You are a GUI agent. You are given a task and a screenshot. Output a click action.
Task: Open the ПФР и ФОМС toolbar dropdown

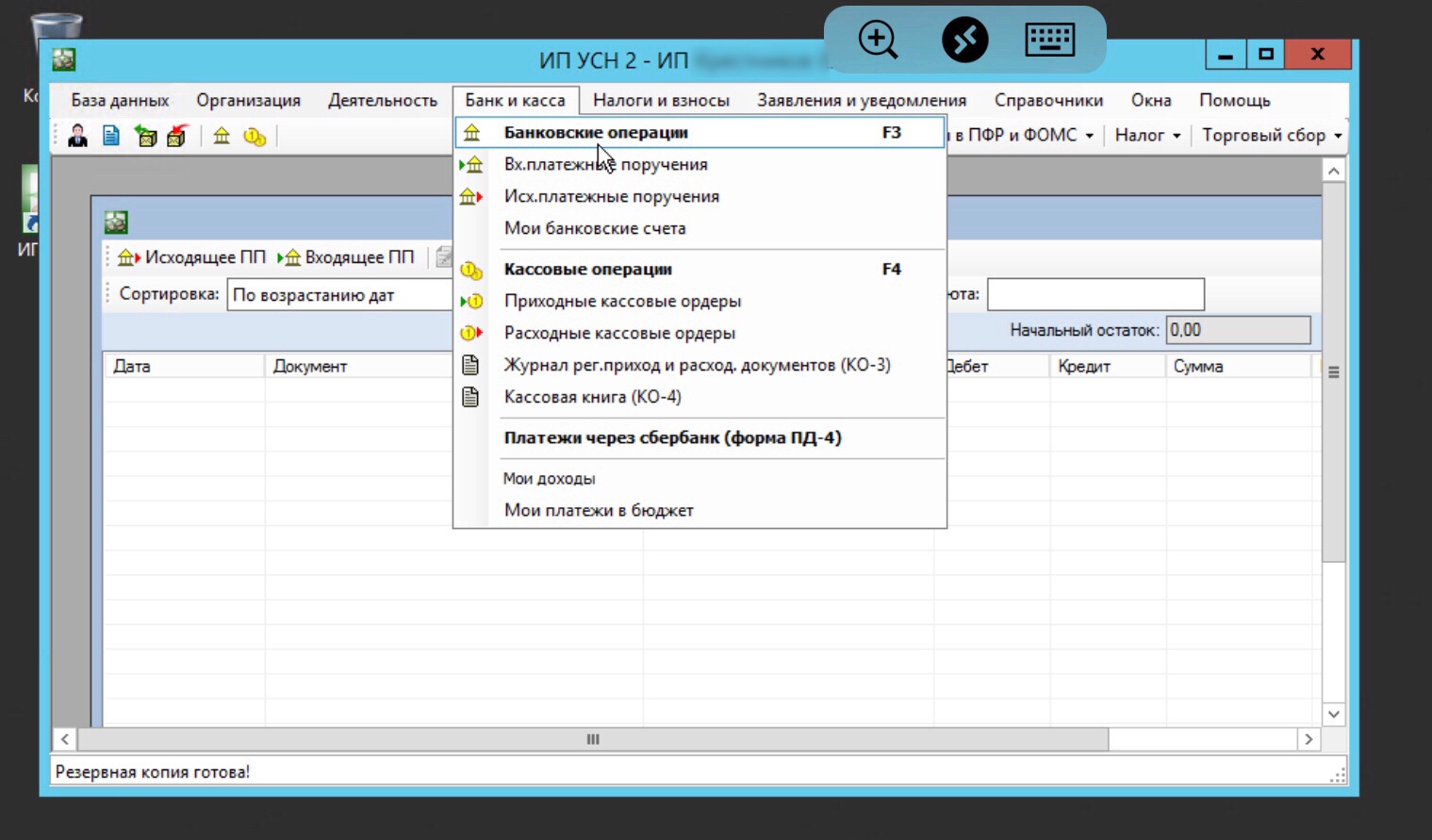[x=1022, y=136]
